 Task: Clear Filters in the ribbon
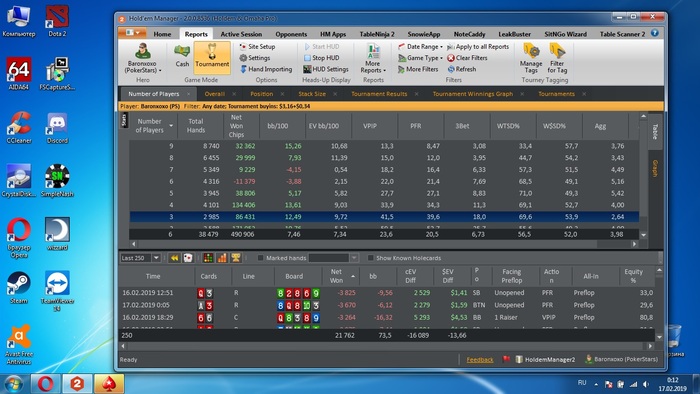point(467,58)
